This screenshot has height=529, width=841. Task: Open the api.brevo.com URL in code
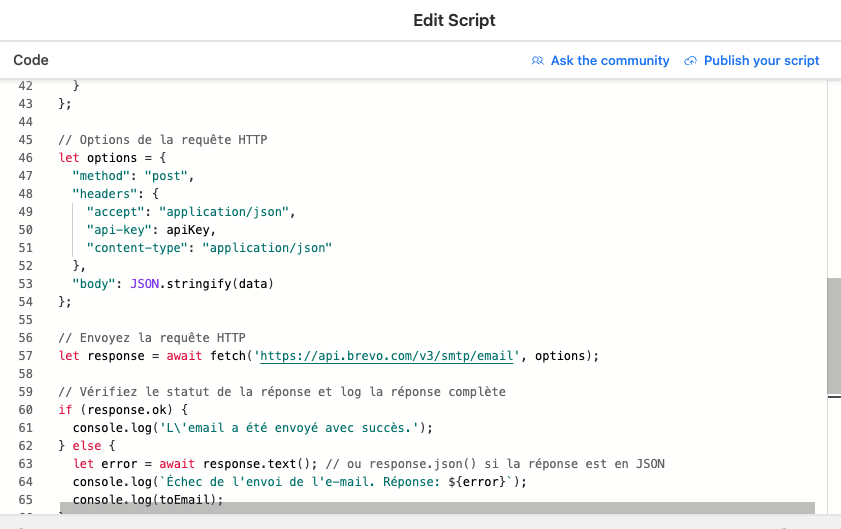click(x=387, y=356)
